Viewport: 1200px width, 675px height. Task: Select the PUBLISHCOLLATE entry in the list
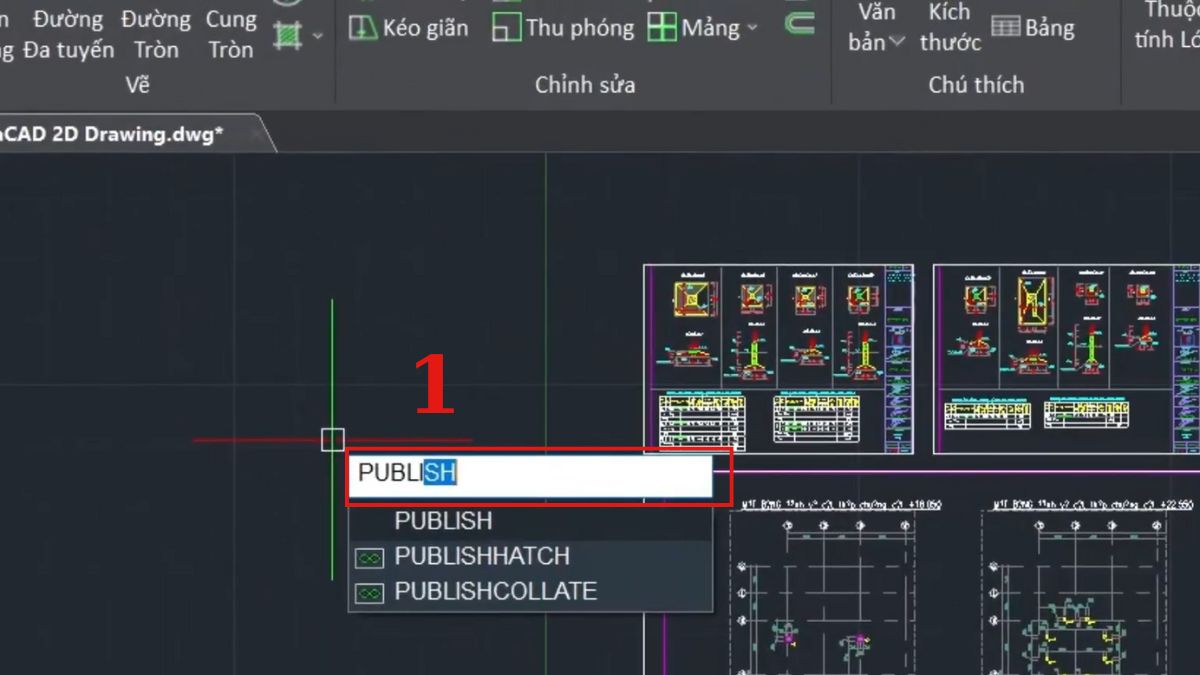[496, 592]
